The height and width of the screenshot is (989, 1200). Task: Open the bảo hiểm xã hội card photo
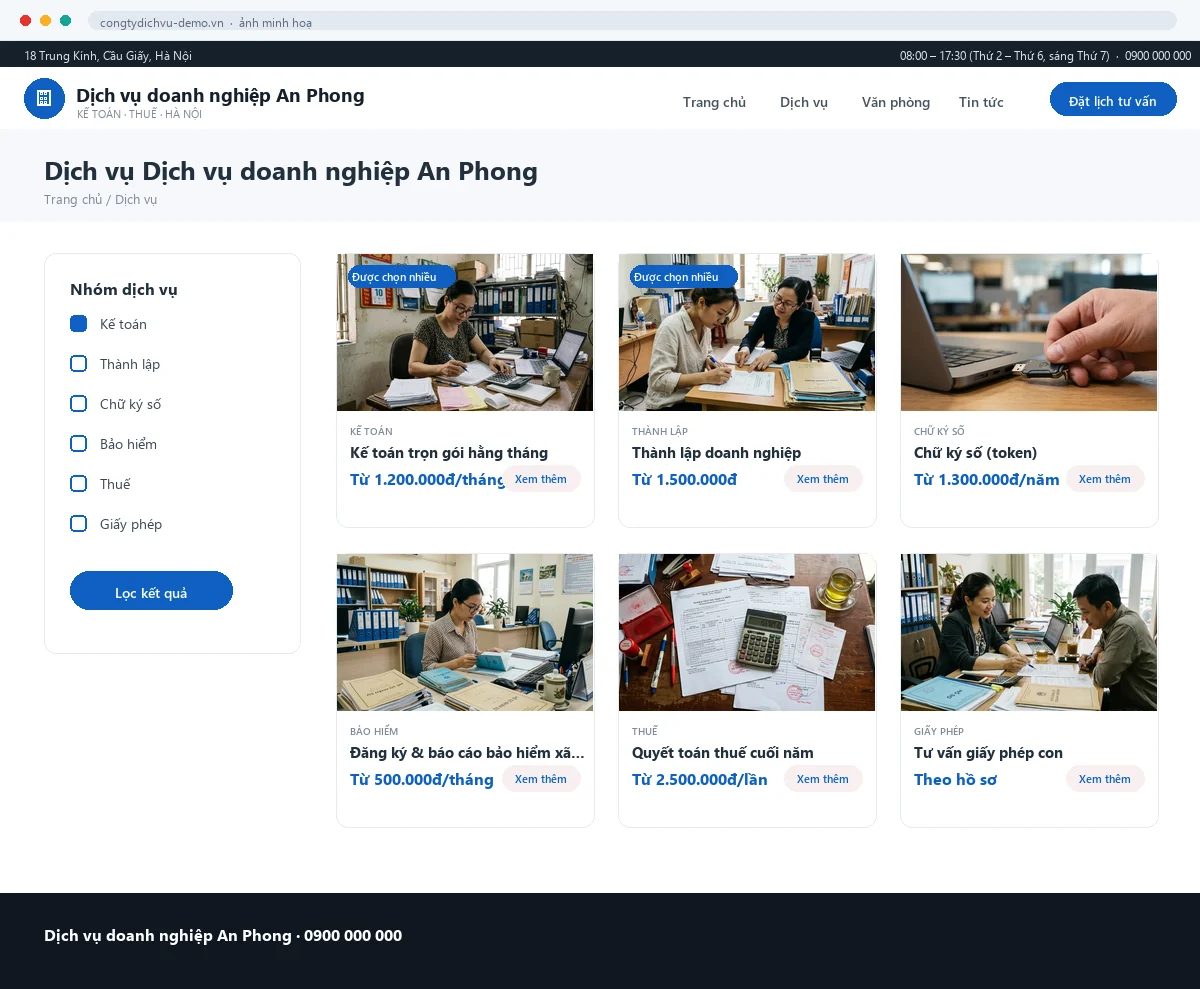(465, 632)
